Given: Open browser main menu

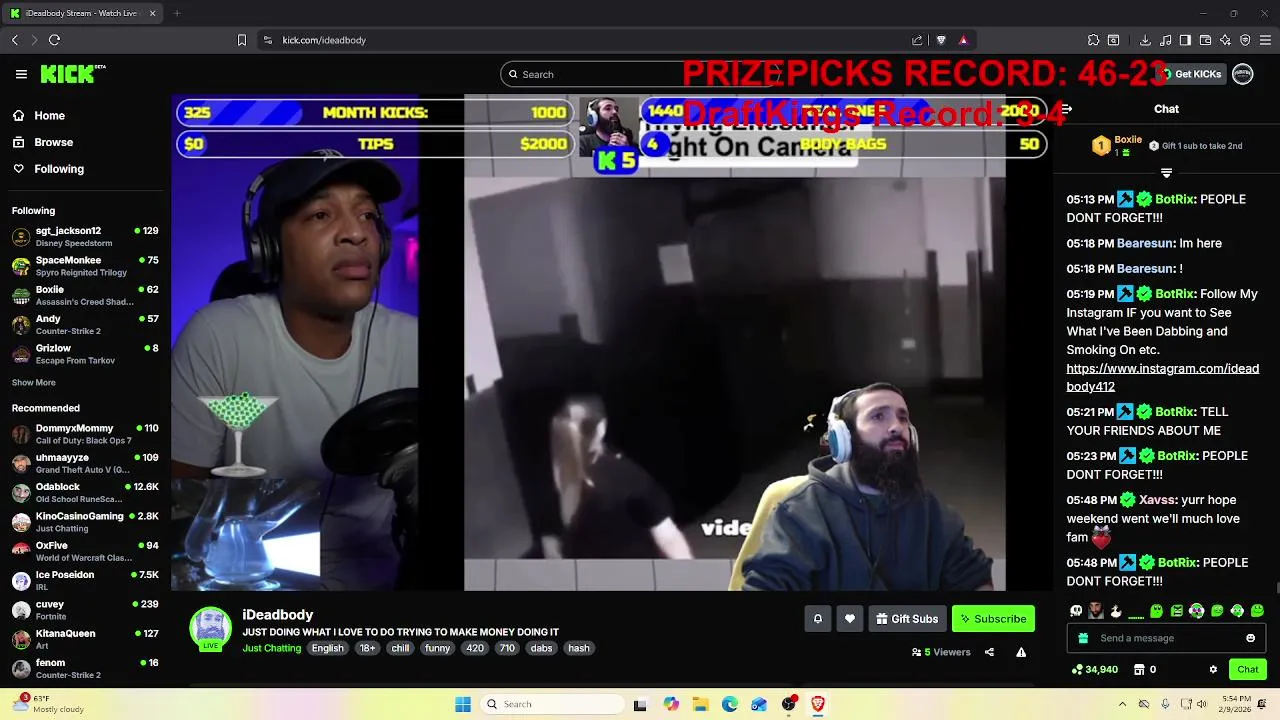Looking at the screenshot, I should pyautogui.click(x=1265, y=40).
